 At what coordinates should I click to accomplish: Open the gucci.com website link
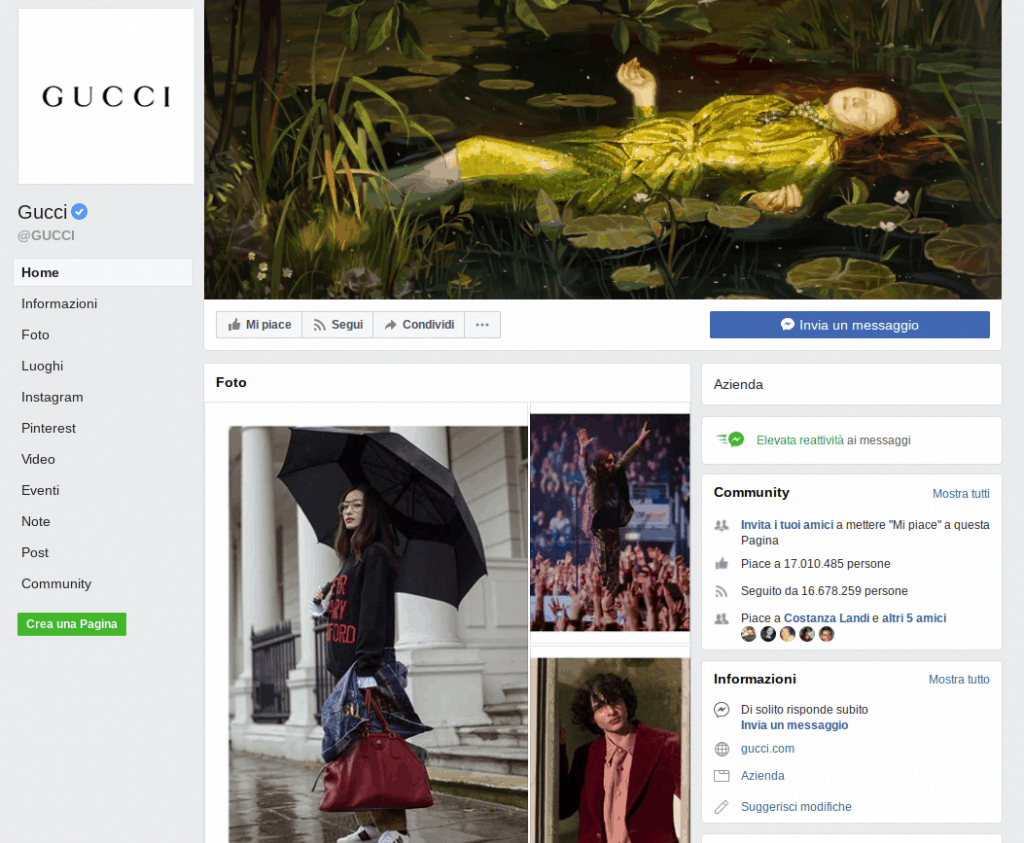pos(767,749)
